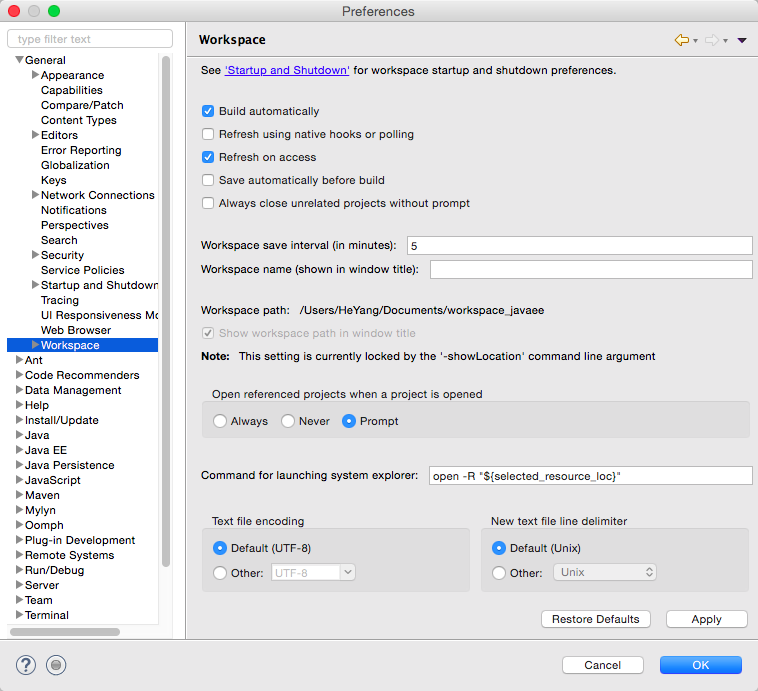Viewport: 758px width, 691px height.
Task: Select Other line delimiter radio button
Action: (x=499, y=573)
